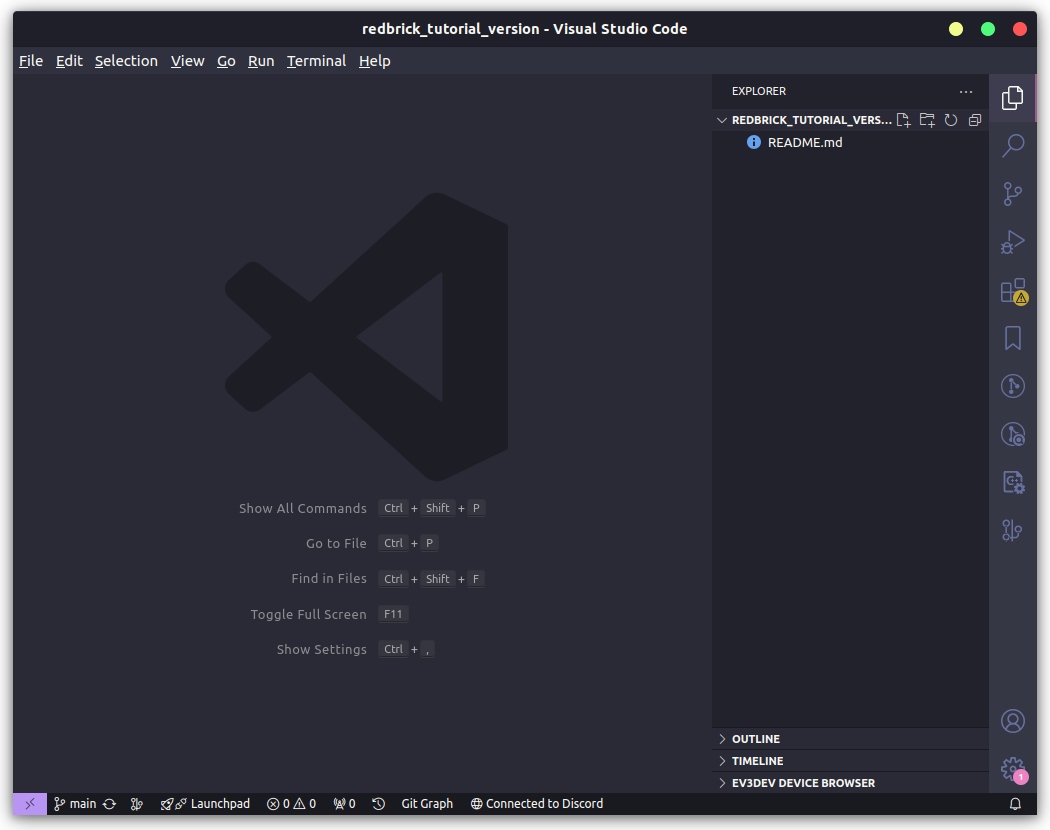Collapse all folders in the Explorer
This screenshot has height=830, width=1050.
(975, 120)
